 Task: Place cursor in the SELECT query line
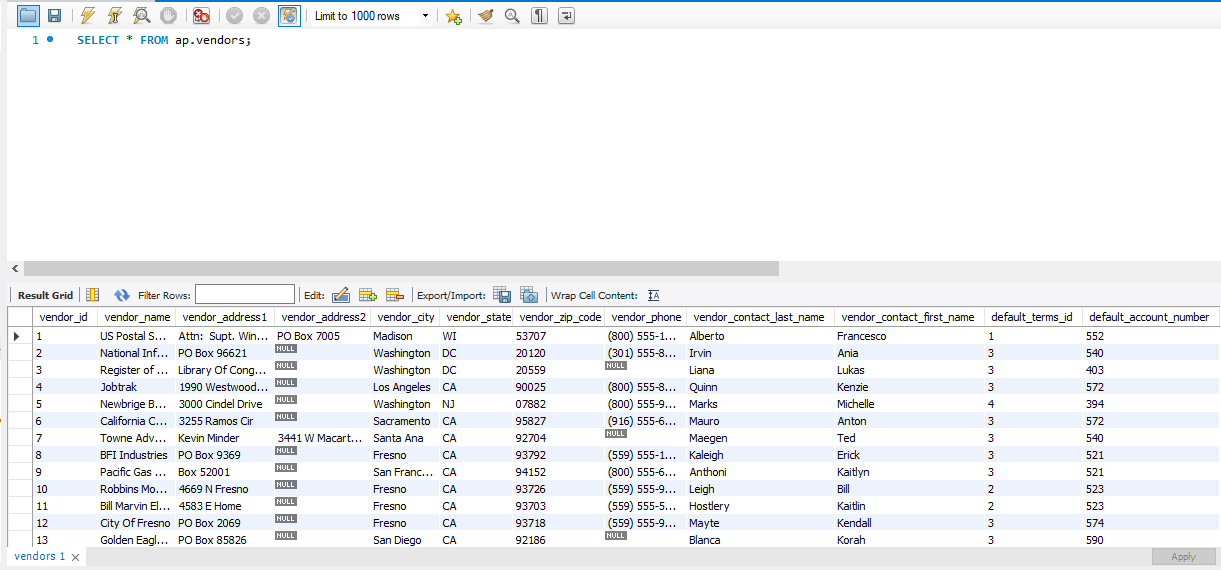click(x=164, y=41)
